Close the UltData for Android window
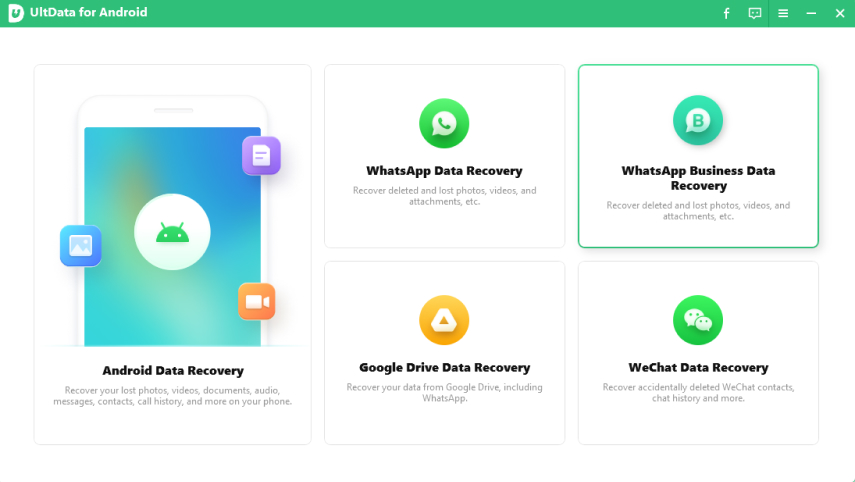 [840, 13]
